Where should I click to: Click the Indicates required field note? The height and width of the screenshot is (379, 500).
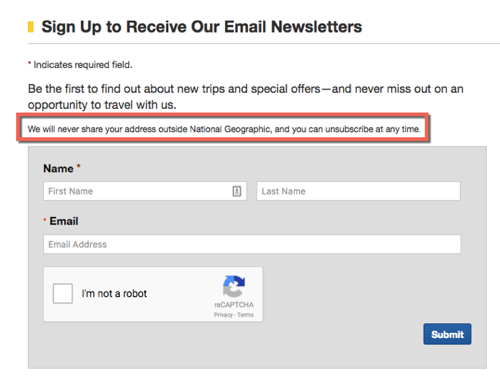point(80,65)
